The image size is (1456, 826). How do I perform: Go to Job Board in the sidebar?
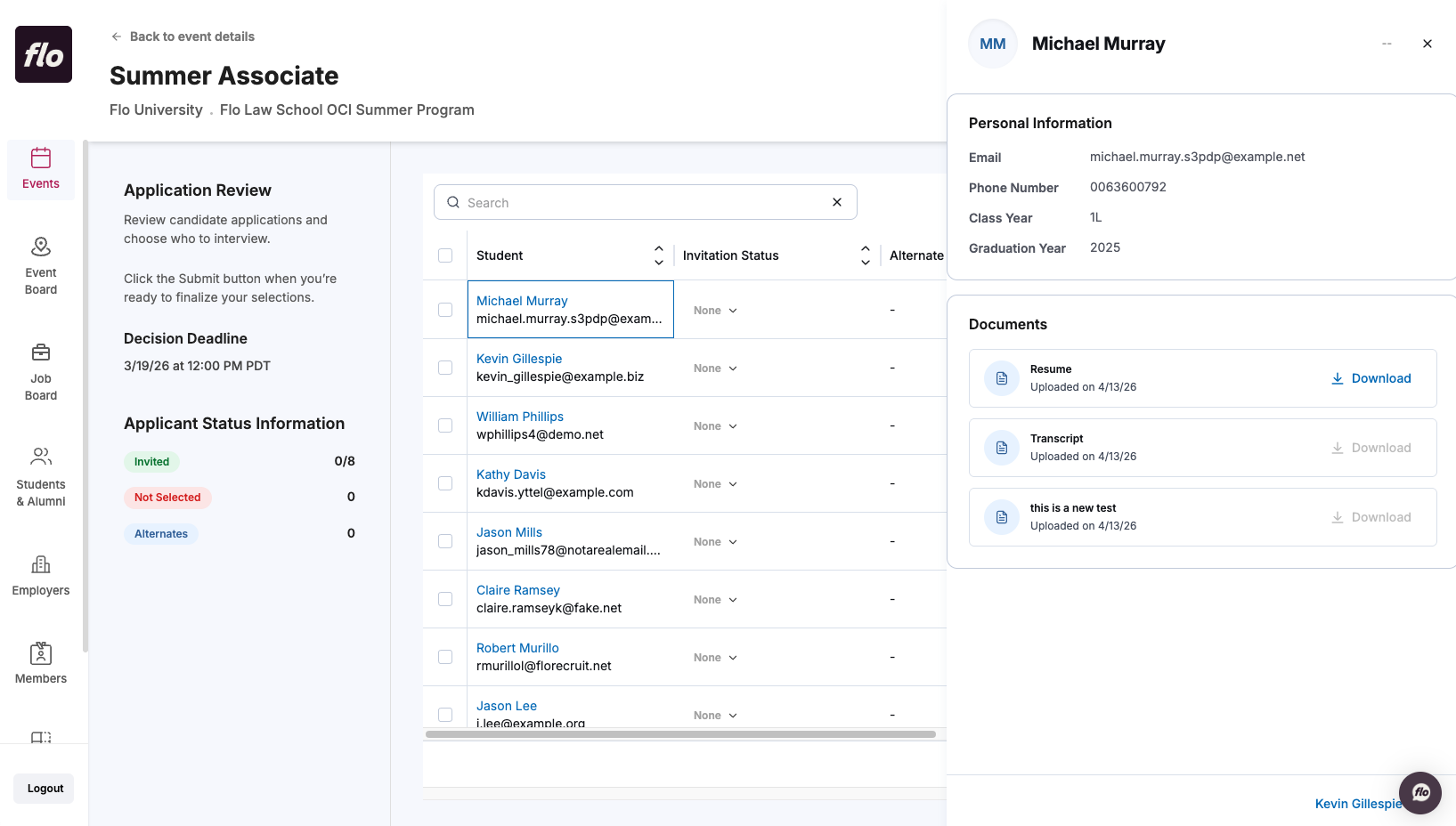[41, 371]
